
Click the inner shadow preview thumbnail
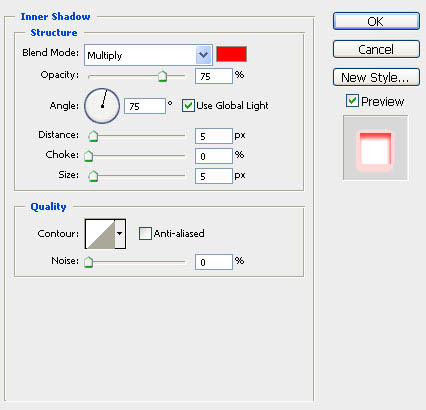click(375, 148)
